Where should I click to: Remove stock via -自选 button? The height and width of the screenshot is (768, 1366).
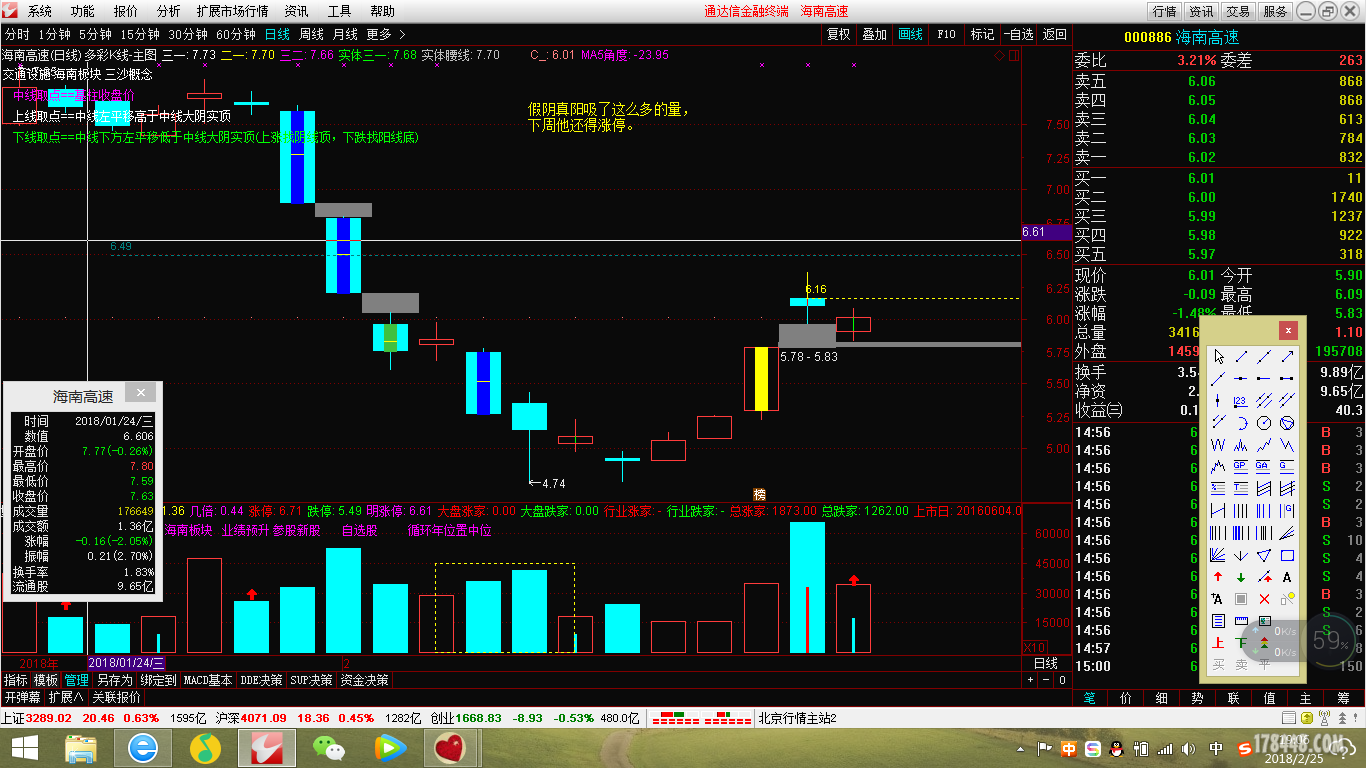1018,34
